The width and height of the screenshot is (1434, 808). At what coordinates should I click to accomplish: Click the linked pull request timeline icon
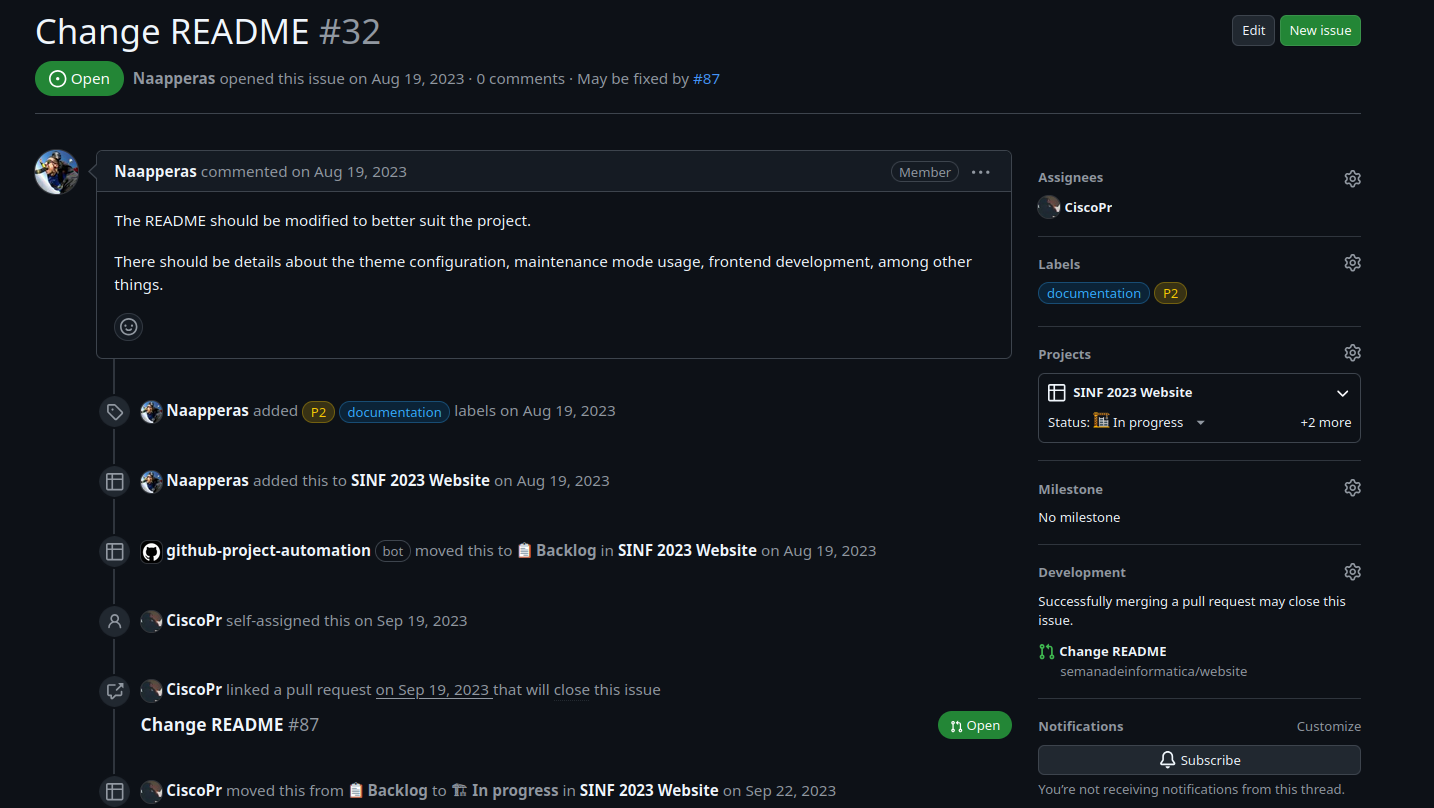click(x=114, y=691)
